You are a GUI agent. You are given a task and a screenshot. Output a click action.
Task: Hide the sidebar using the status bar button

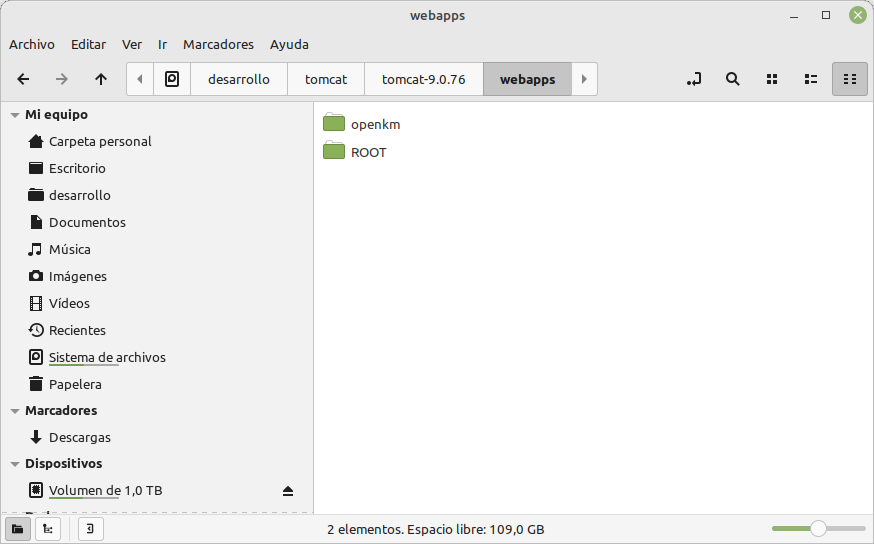(90, 529)
